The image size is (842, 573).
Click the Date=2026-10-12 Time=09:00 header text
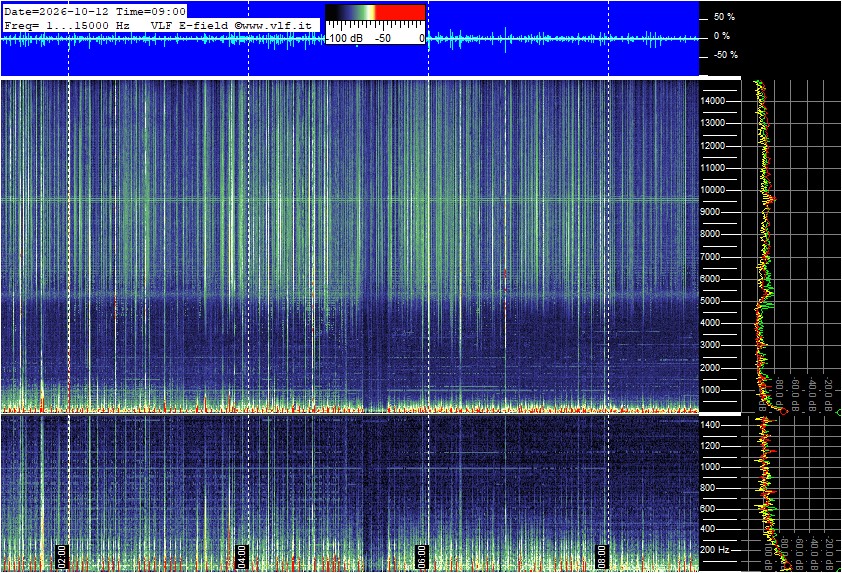click(95, 12)
